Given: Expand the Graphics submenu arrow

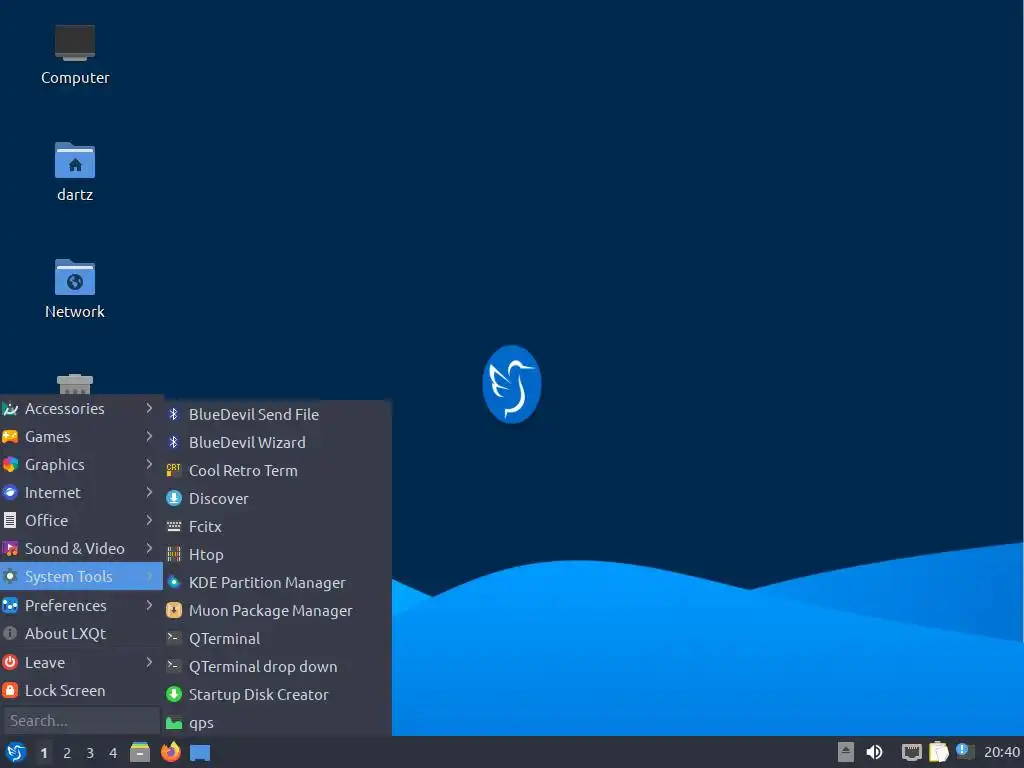Looking at the screenshot, I should click(149, 464).
